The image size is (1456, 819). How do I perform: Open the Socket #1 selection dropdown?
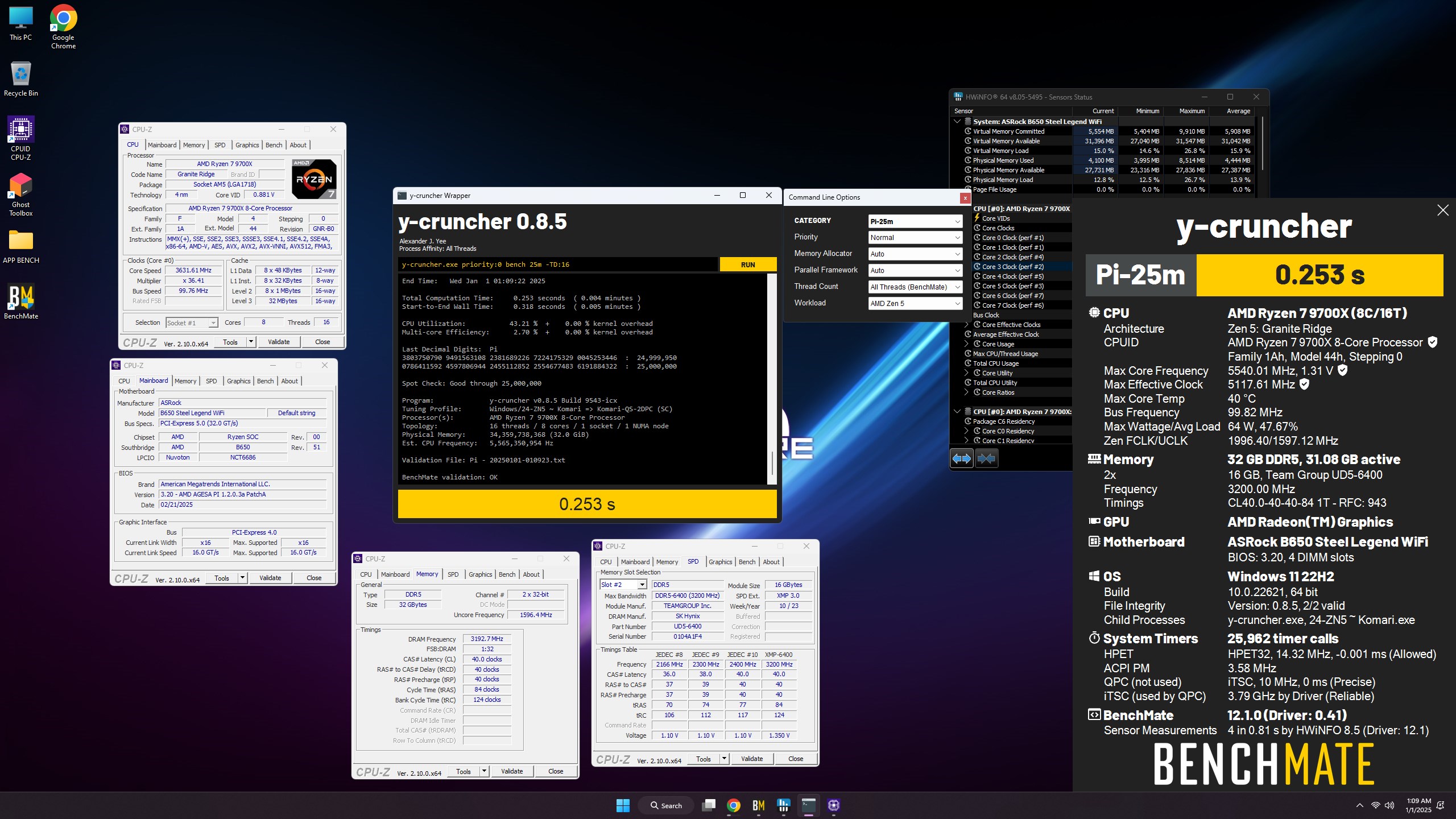click(192, 322)
